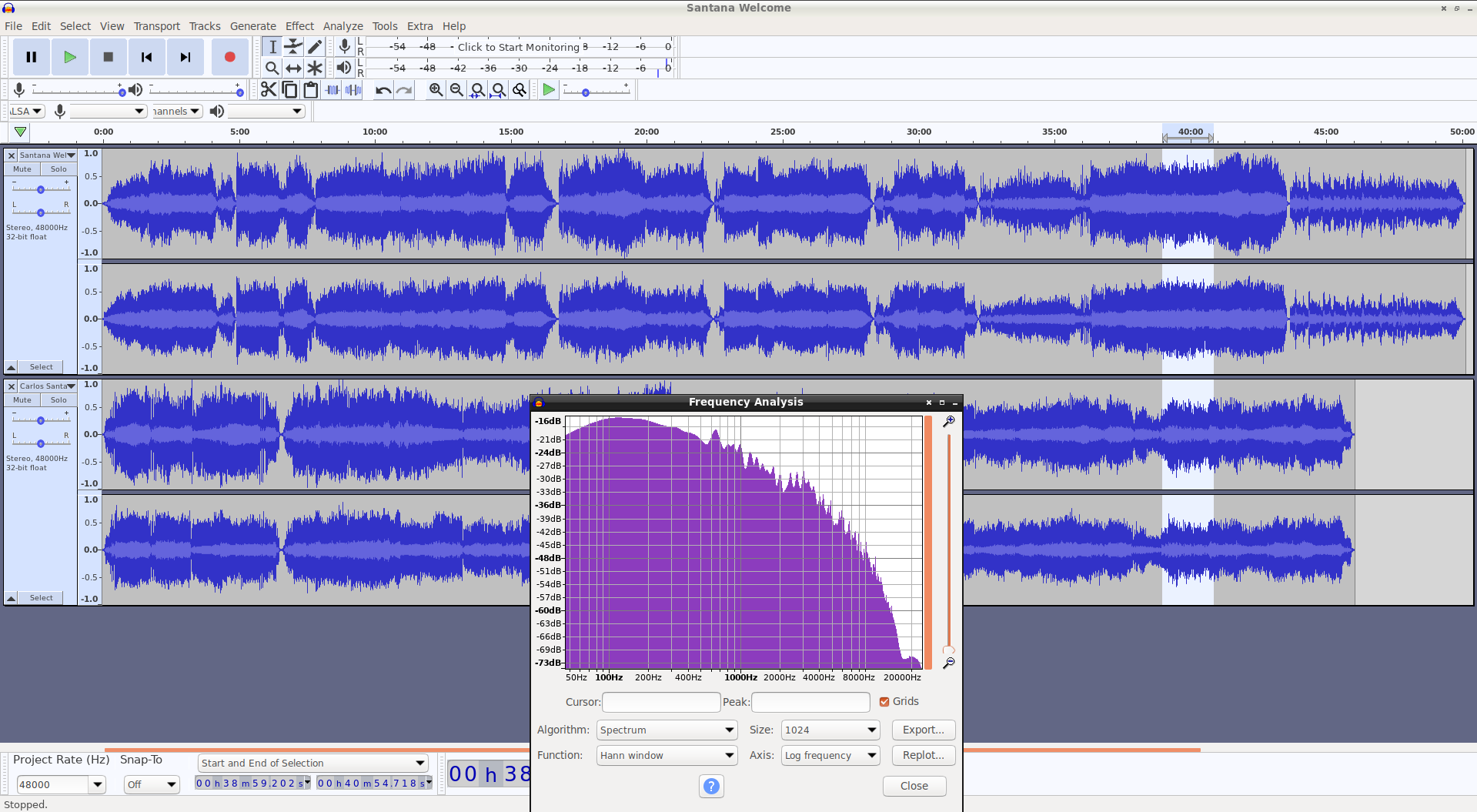Toggle the Grids checkbox
1477x812 pixels.
(884, 701)
